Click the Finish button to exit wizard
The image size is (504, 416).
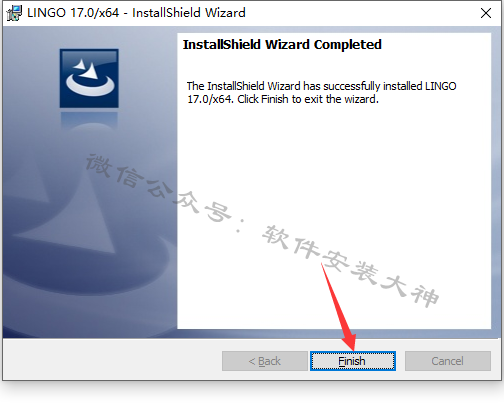353,361
